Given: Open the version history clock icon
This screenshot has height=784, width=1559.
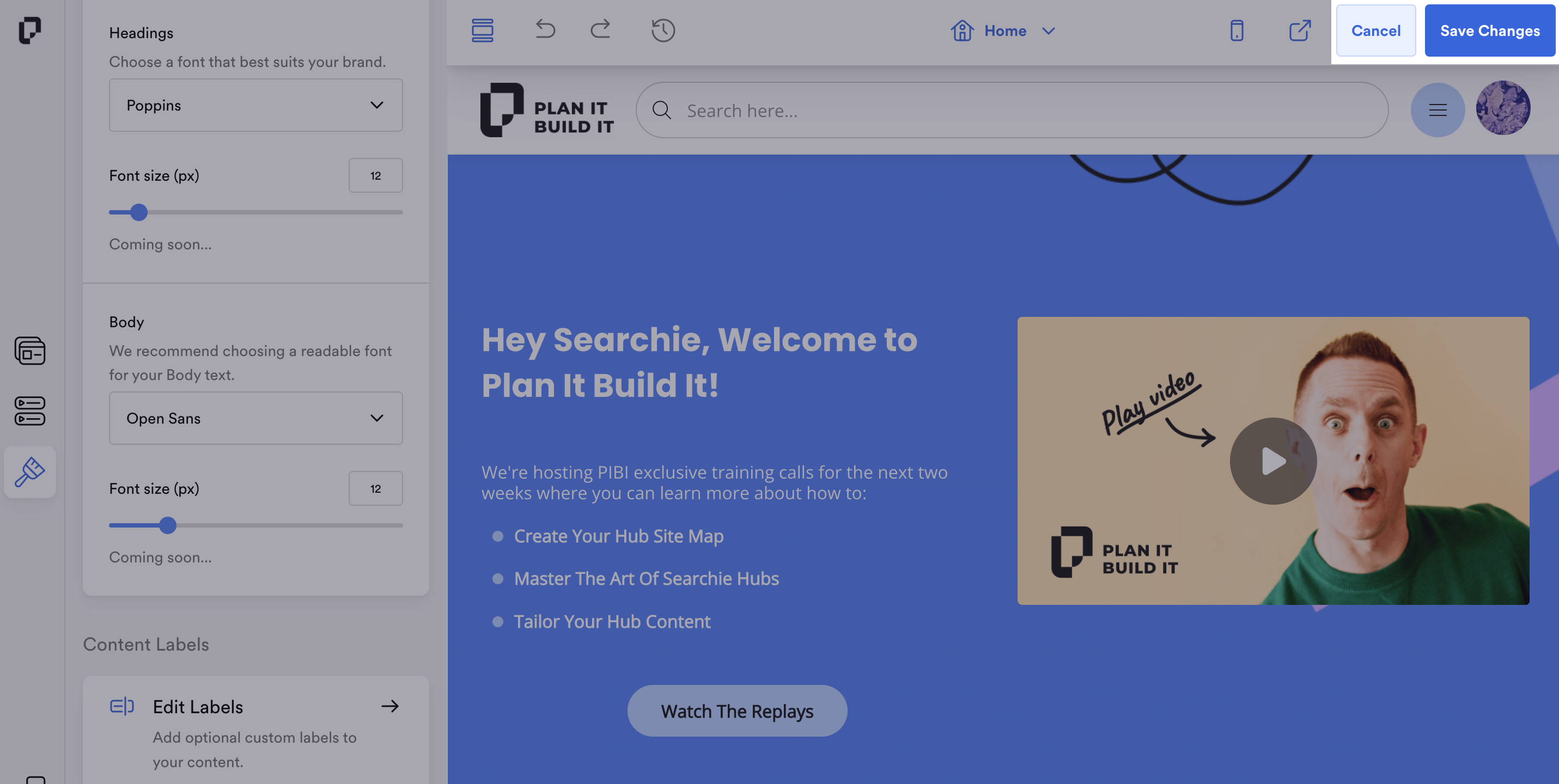Looking at the screenshot, I should pyautogui.click(x=663, y=30).
